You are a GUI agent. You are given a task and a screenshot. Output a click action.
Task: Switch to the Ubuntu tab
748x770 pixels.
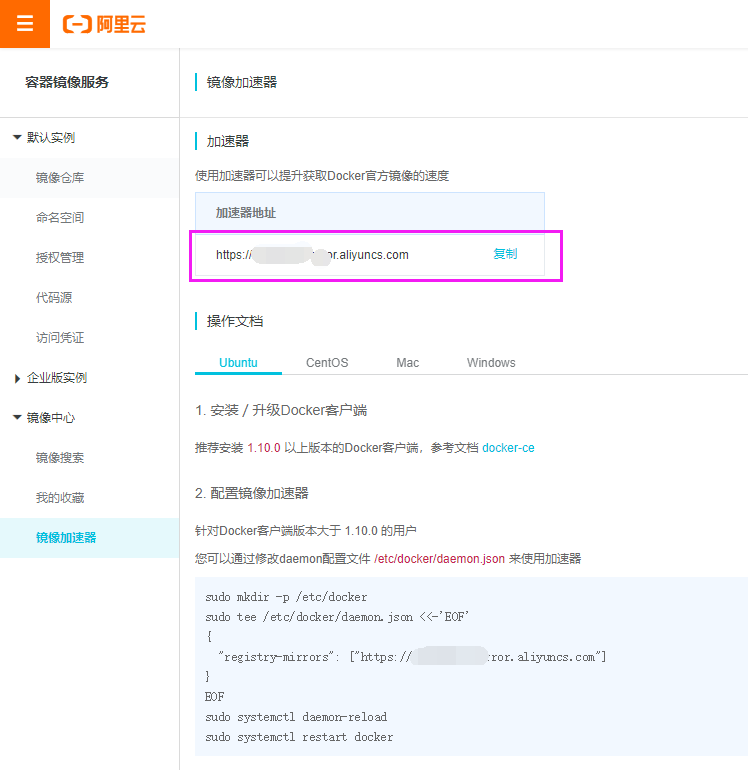(x=238, y=363)
